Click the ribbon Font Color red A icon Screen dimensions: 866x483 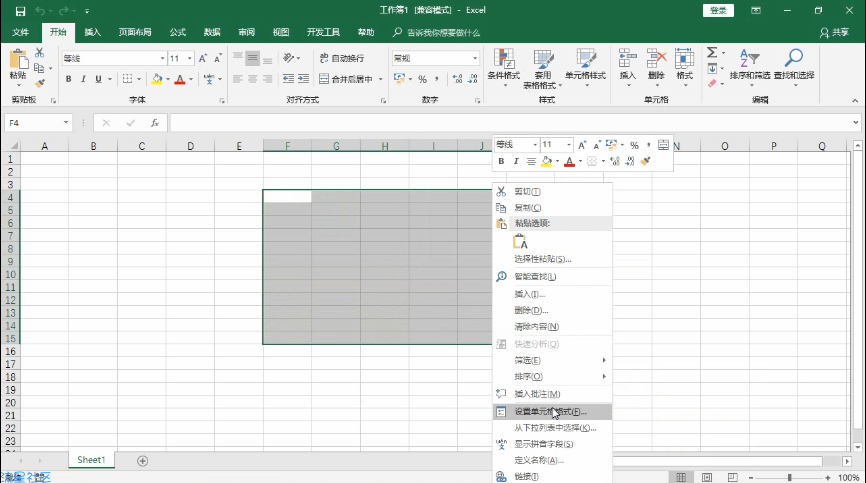[179, 79]
